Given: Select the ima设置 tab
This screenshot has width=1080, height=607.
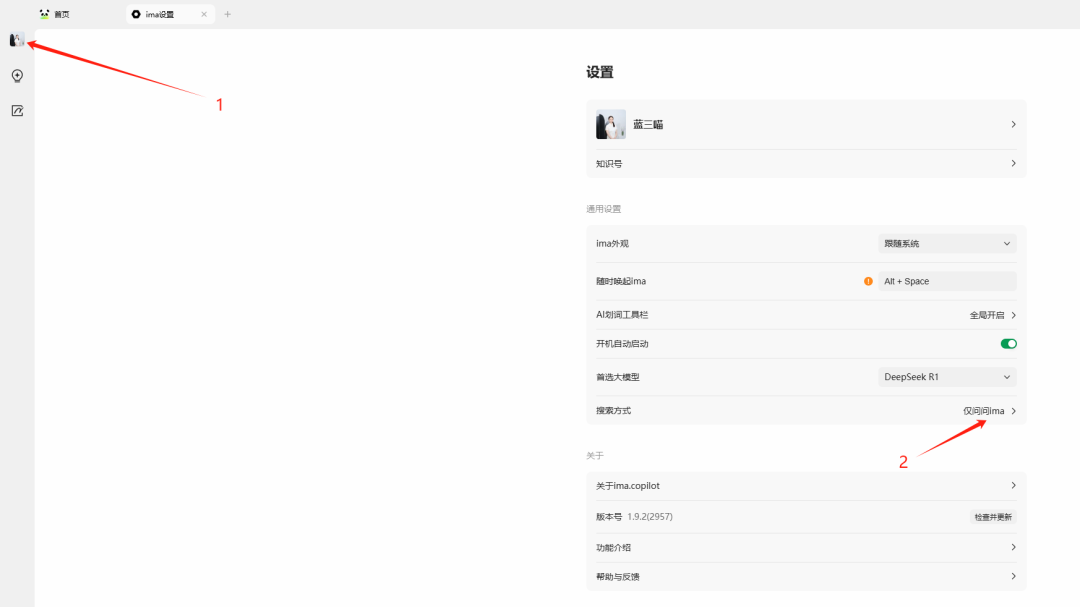Looking at the screenshot, I should coord(170,14).
